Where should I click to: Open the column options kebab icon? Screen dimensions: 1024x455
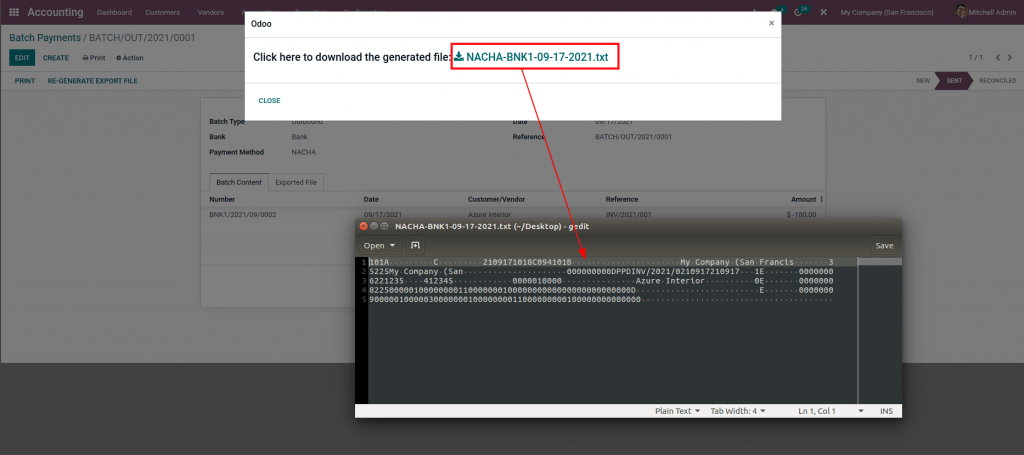pyautogui.click(x=822, y=199)
